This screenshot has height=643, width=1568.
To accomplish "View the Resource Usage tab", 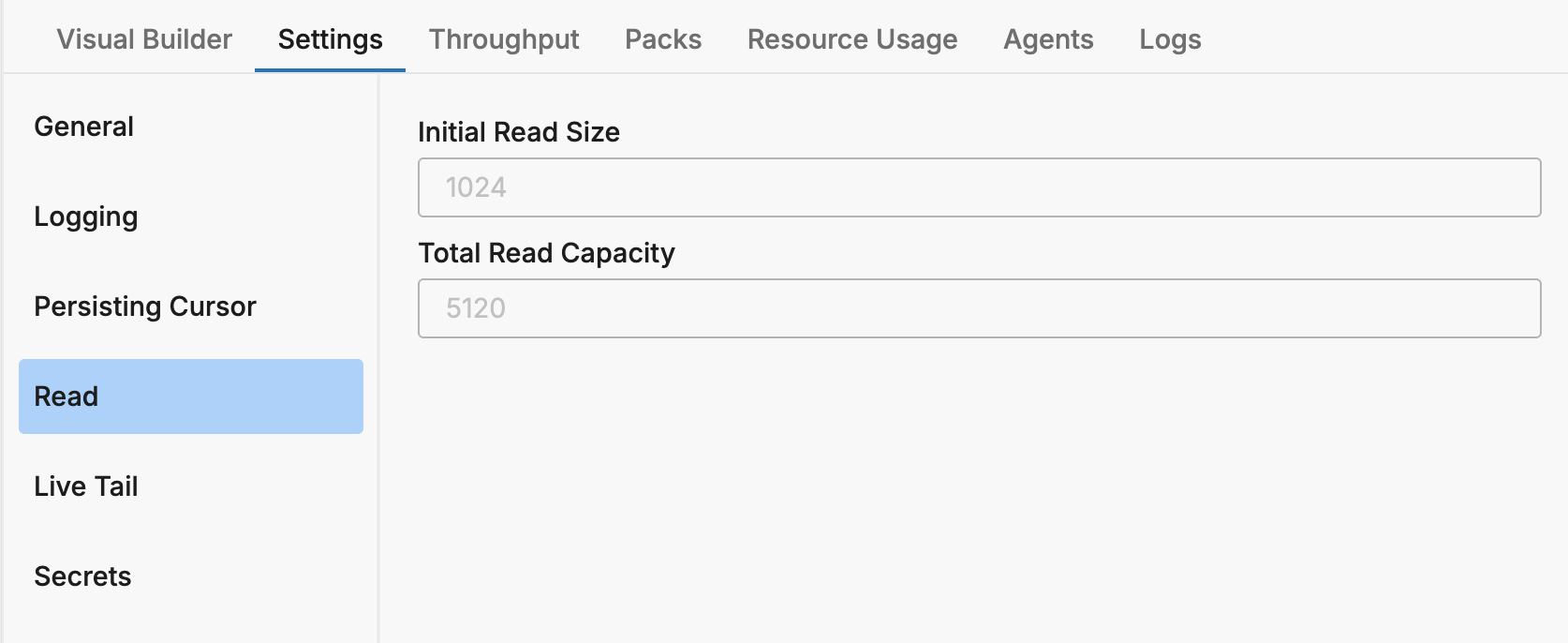I will 852,39.
